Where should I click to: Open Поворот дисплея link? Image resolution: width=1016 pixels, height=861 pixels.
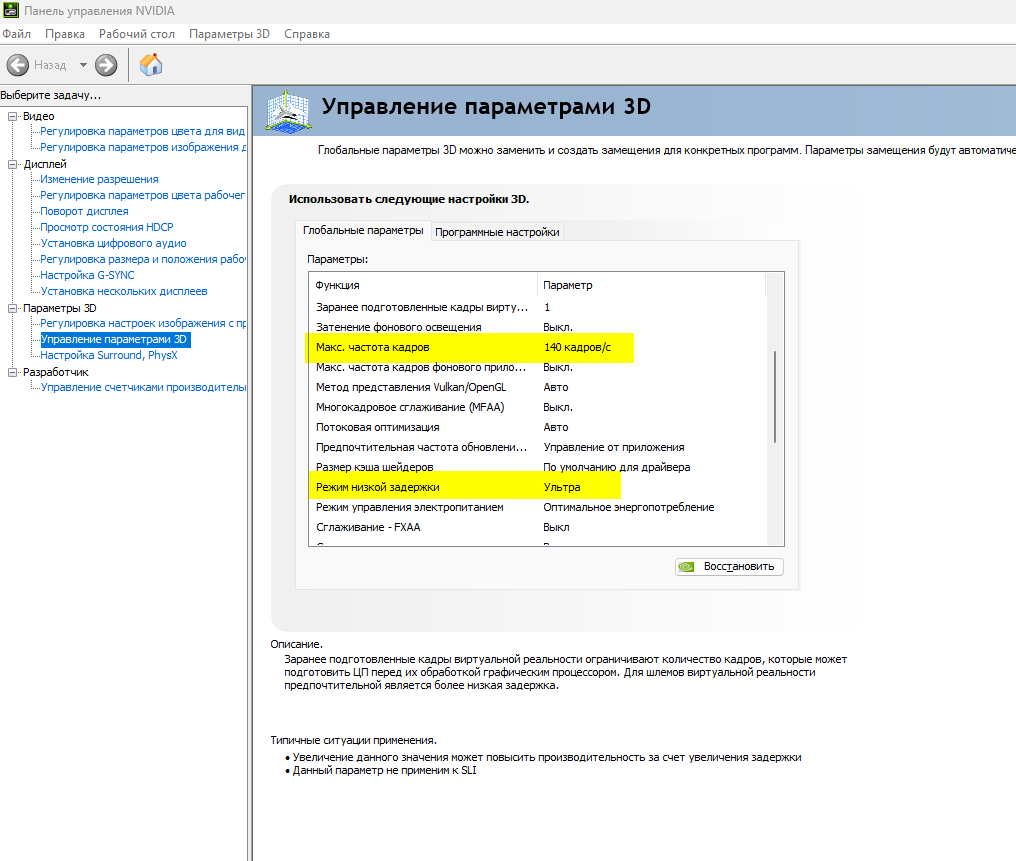coord(84,211)
